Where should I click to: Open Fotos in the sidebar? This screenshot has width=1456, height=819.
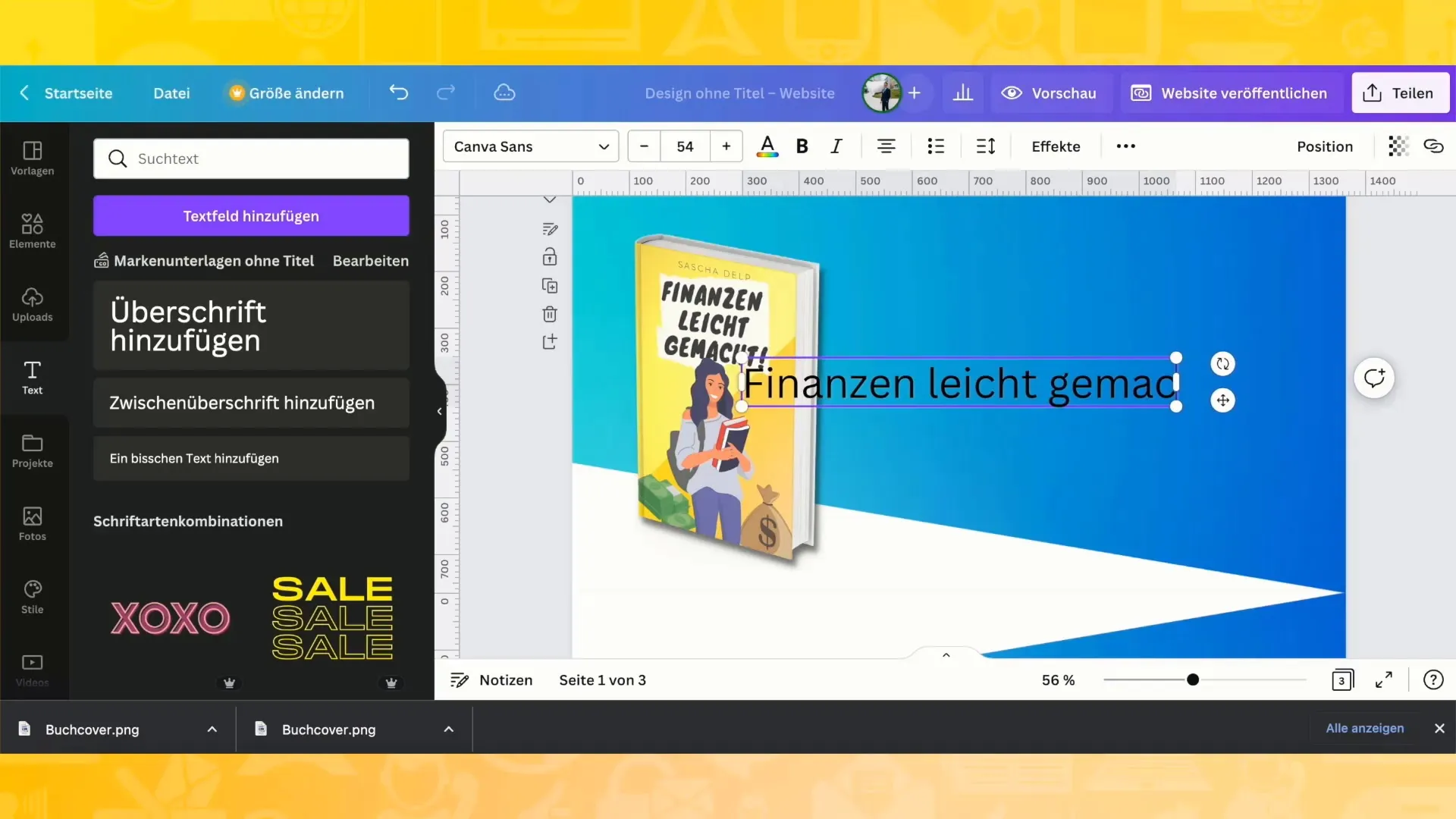(x=33, y=524)
